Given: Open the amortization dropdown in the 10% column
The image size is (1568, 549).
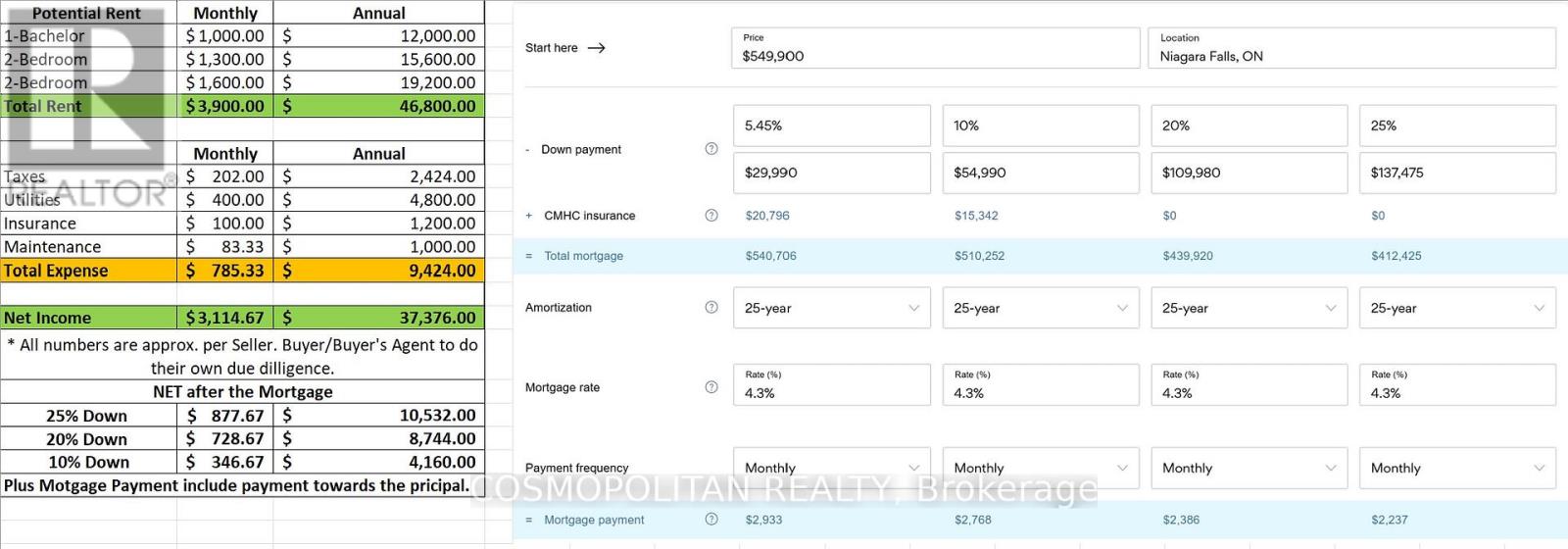Looking at the screenshot, I should pos(1040,308).
